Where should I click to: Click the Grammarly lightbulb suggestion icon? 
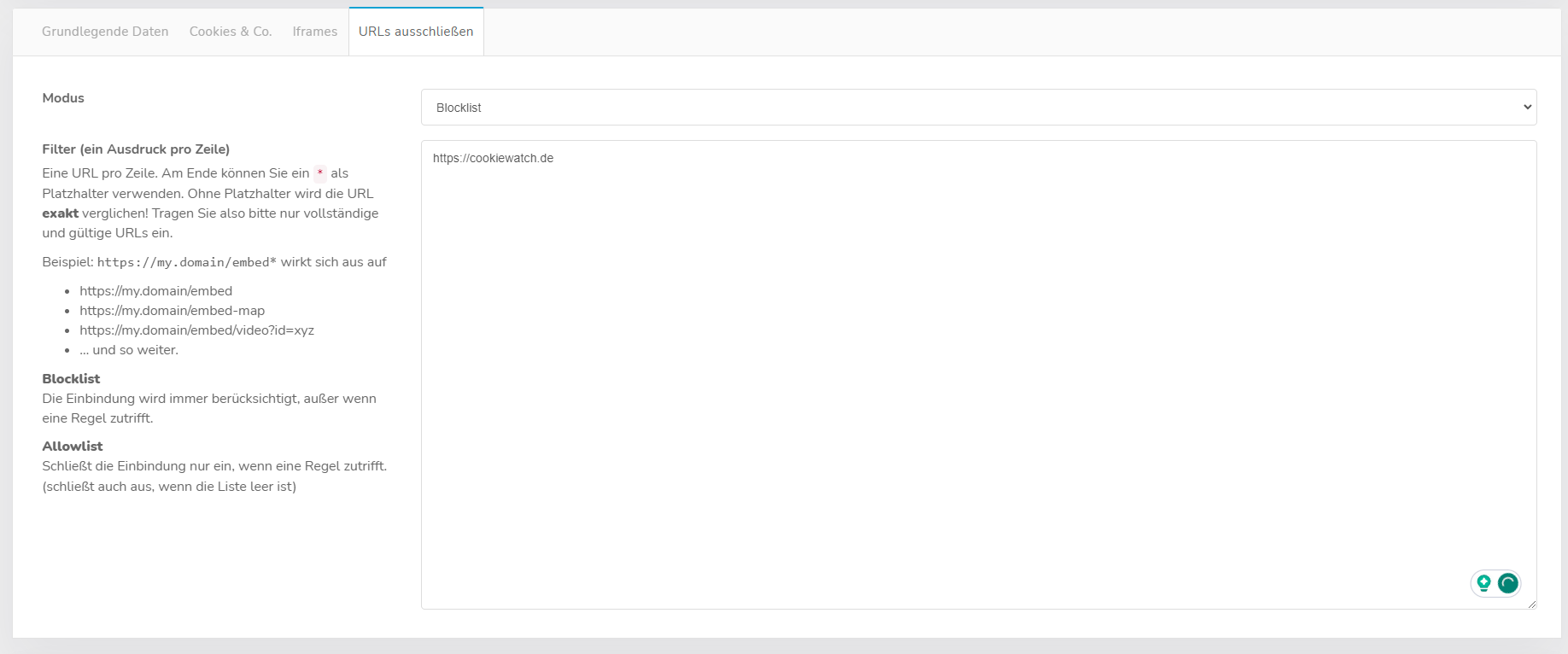click(1483, 583)
